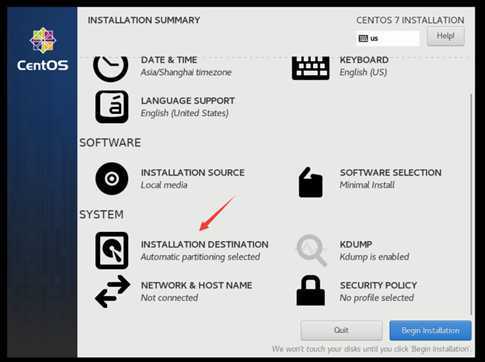
Task: Click the CENTOS 7 INSTALLATION title
Action: pos(410,20)
